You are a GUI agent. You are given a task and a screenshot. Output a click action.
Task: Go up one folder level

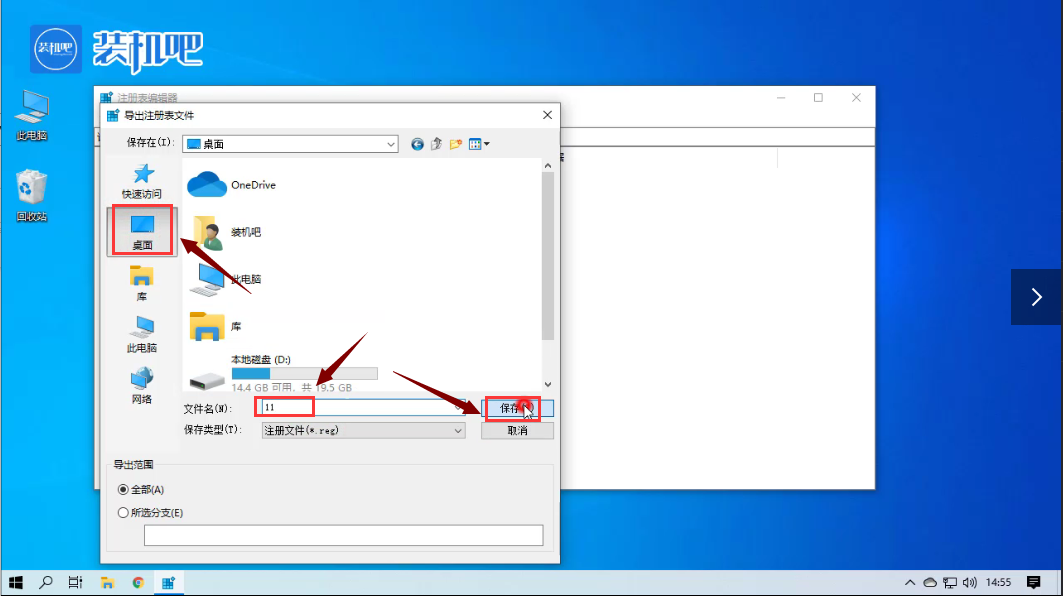click(x=436, y=144)
